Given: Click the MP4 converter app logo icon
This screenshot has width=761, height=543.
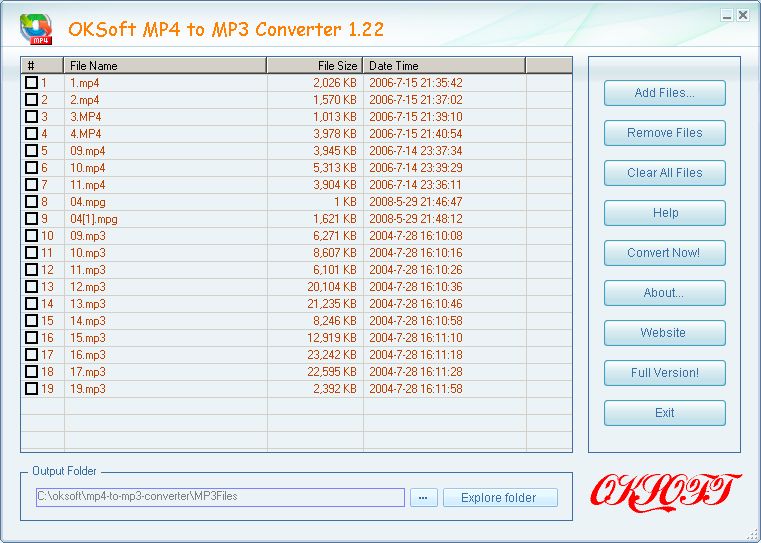Looking at the screenshot, I should pyautogui.click(x=36, y=29).
